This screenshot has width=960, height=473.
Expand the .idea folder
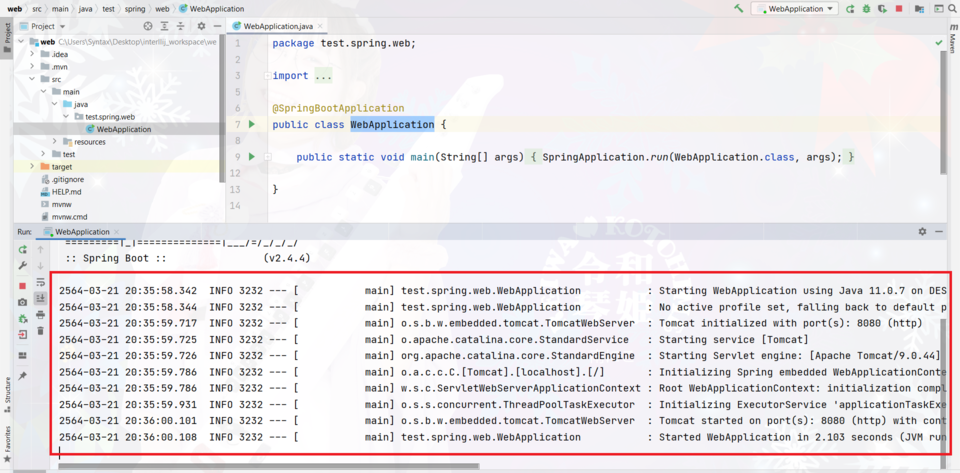tap(32, 54)
